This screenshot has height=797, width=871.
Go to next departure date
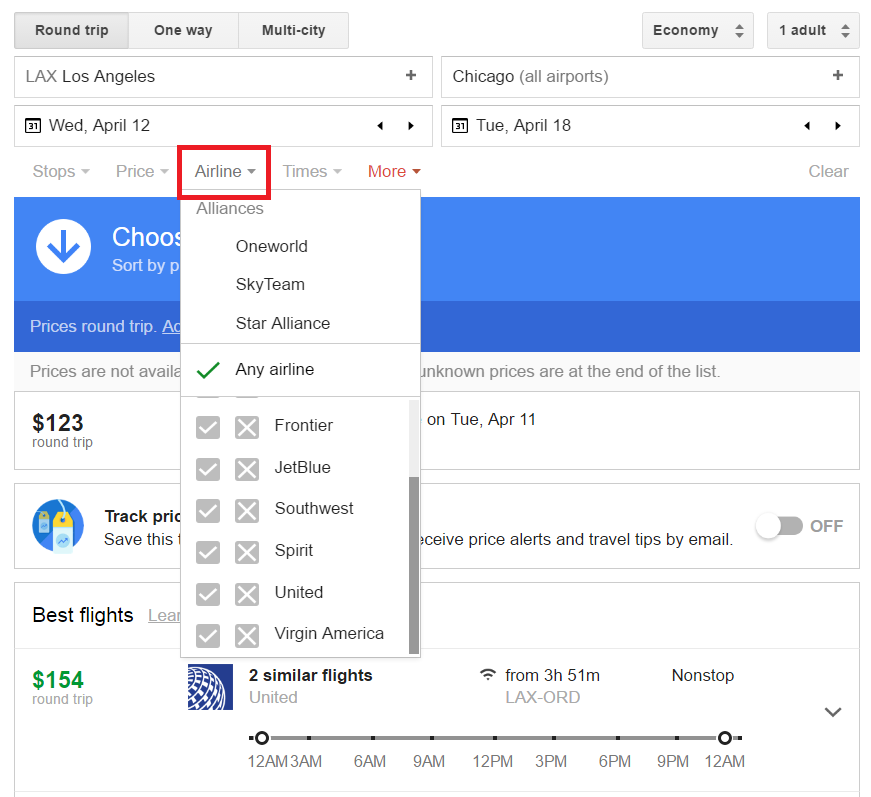pyautogui.click(x=411, y=126)
